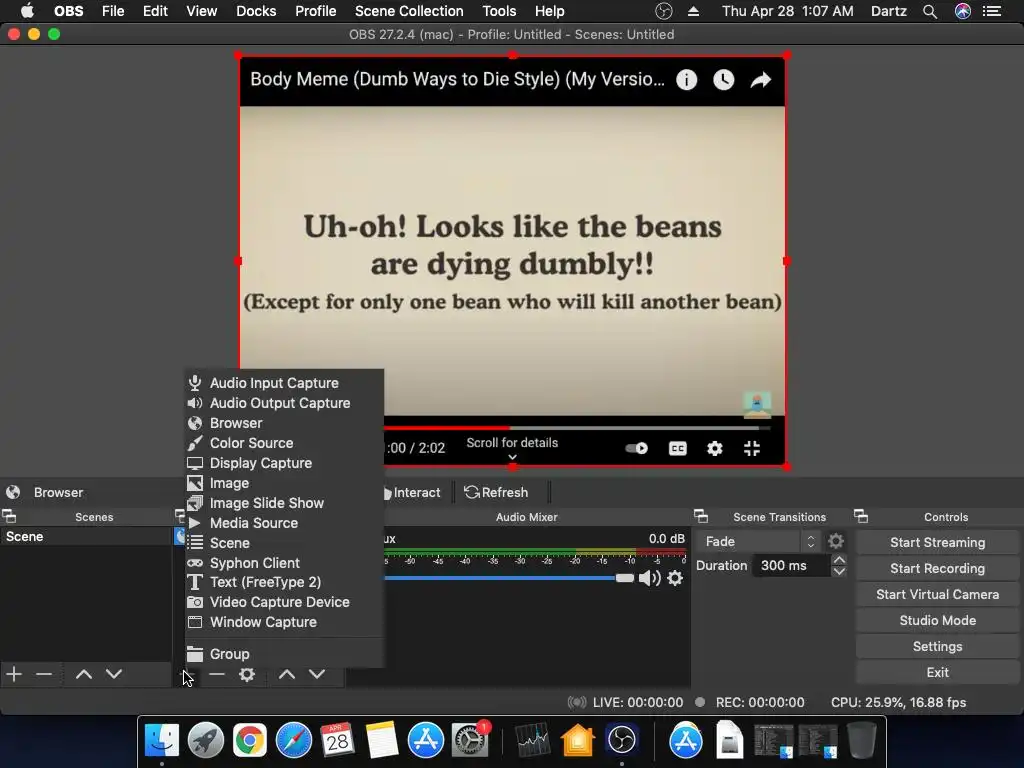Image resolution: width=1024 pixels, height=768 pixels.
Task: Open source properties gear icon
Action: pyautogui.click(x=247, y=674)
